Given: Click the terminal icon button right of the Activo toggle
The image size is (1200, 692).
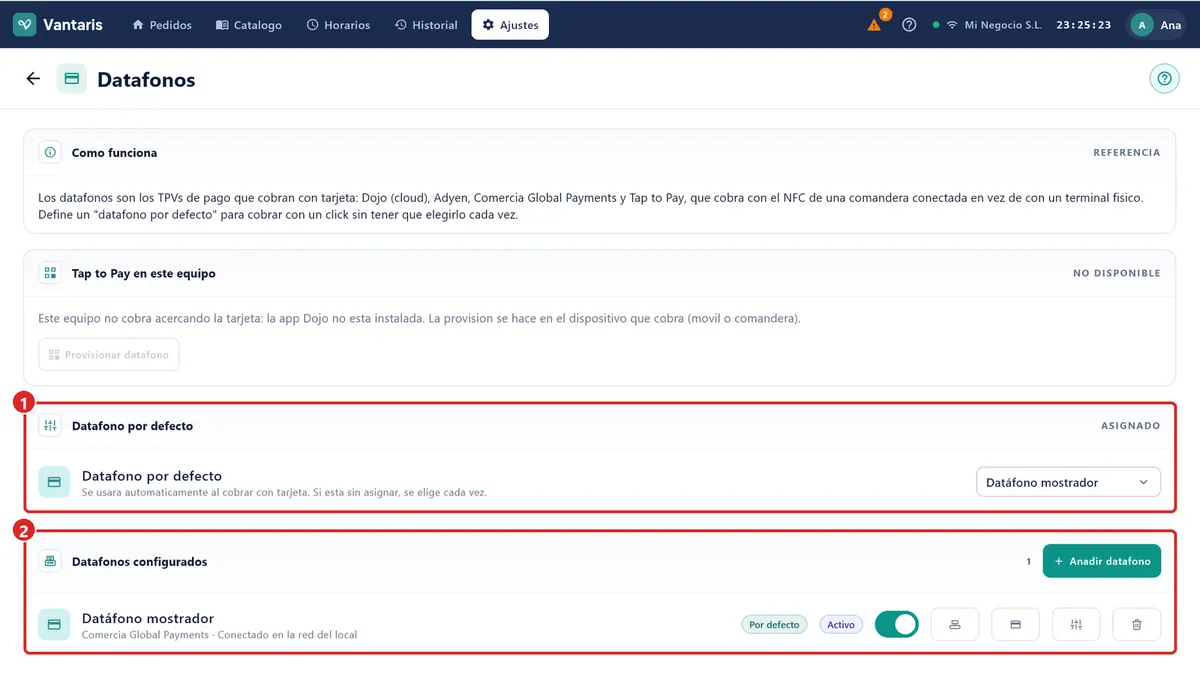Looking at the screenshot, I should point(955,625).
